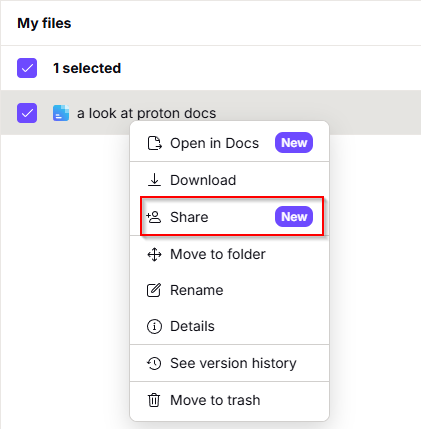
Task: Click the version history clock icon
Action: [154, 363]
